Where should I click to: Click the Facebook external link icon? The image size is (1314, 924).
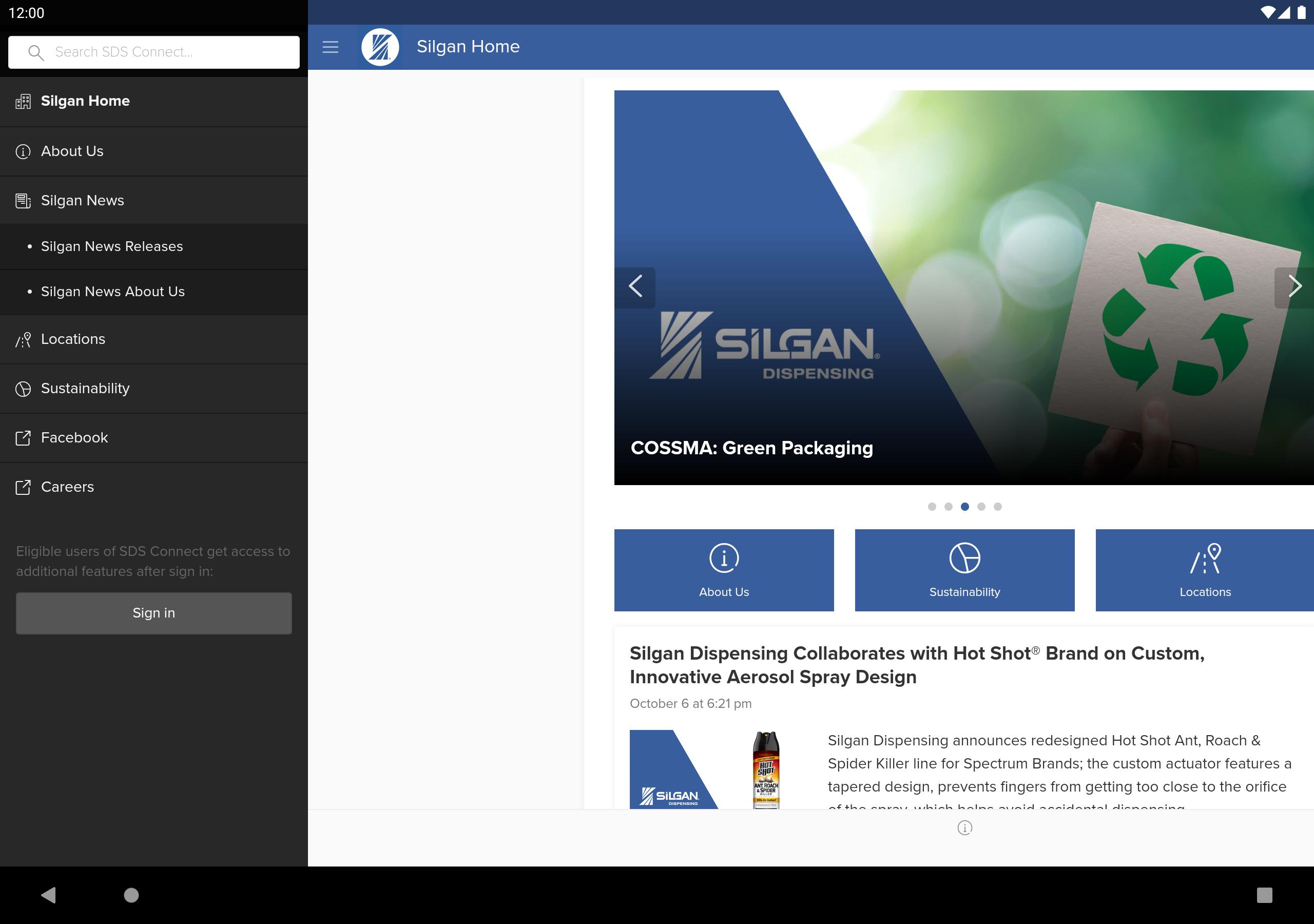coord(23,438)
